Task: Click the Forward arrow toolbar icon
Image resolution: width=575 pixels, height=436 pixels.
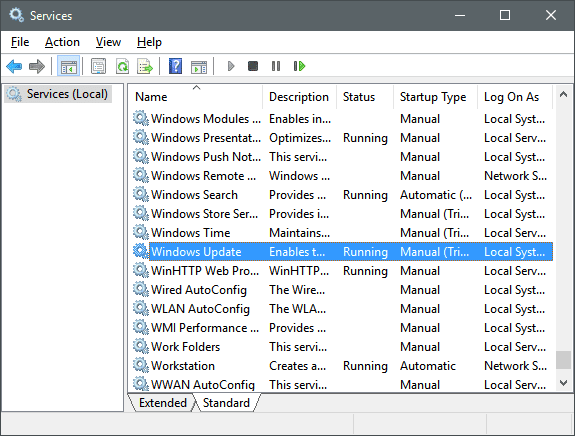Action: point(37,66)
